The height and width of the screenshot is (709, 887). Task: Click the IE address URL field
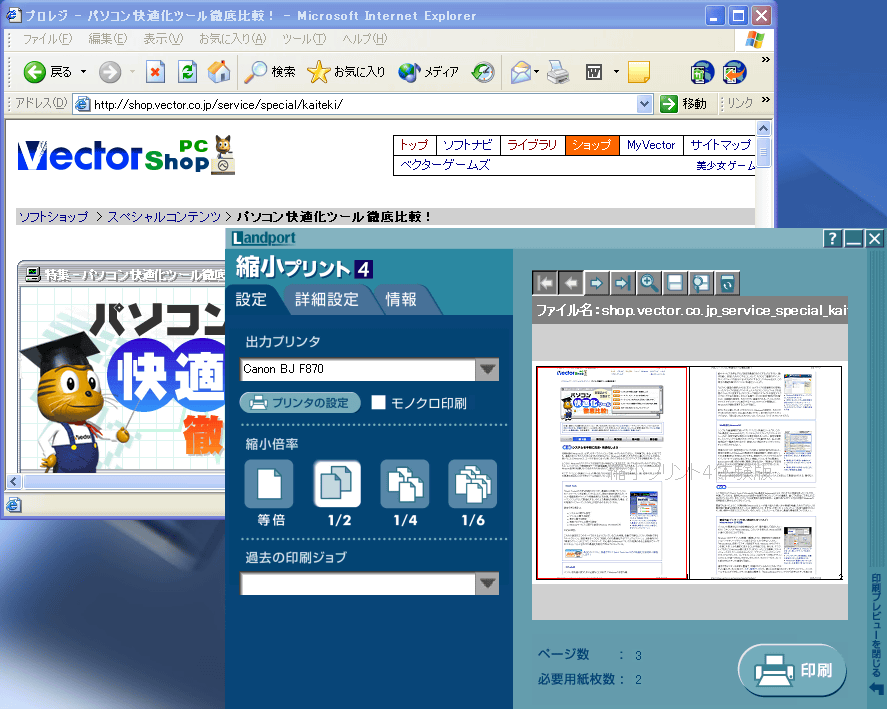click(362, 104)
